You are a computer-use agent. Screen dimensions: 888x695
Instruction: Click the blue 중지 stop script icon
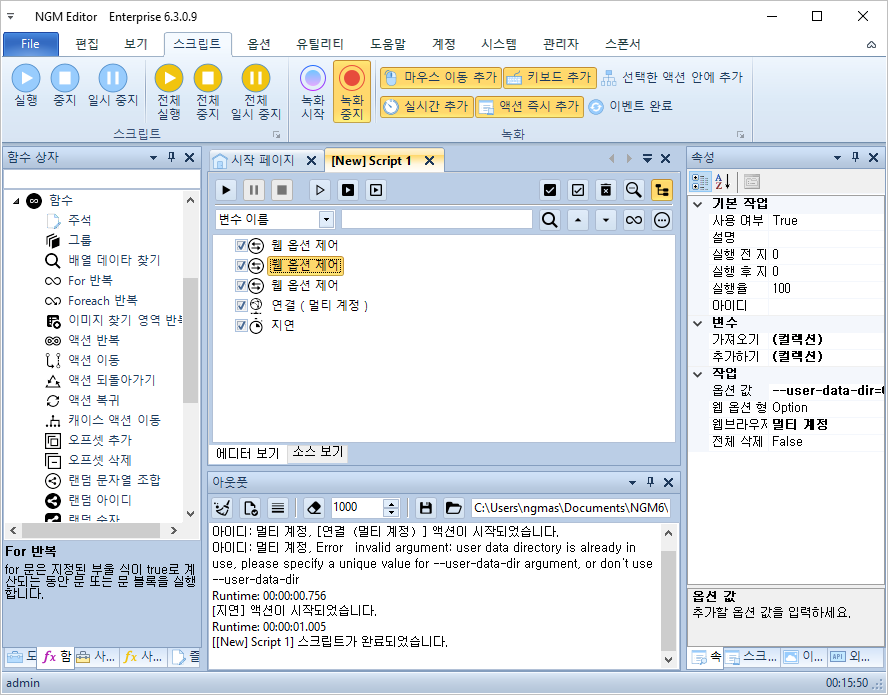tap(65, 78)
